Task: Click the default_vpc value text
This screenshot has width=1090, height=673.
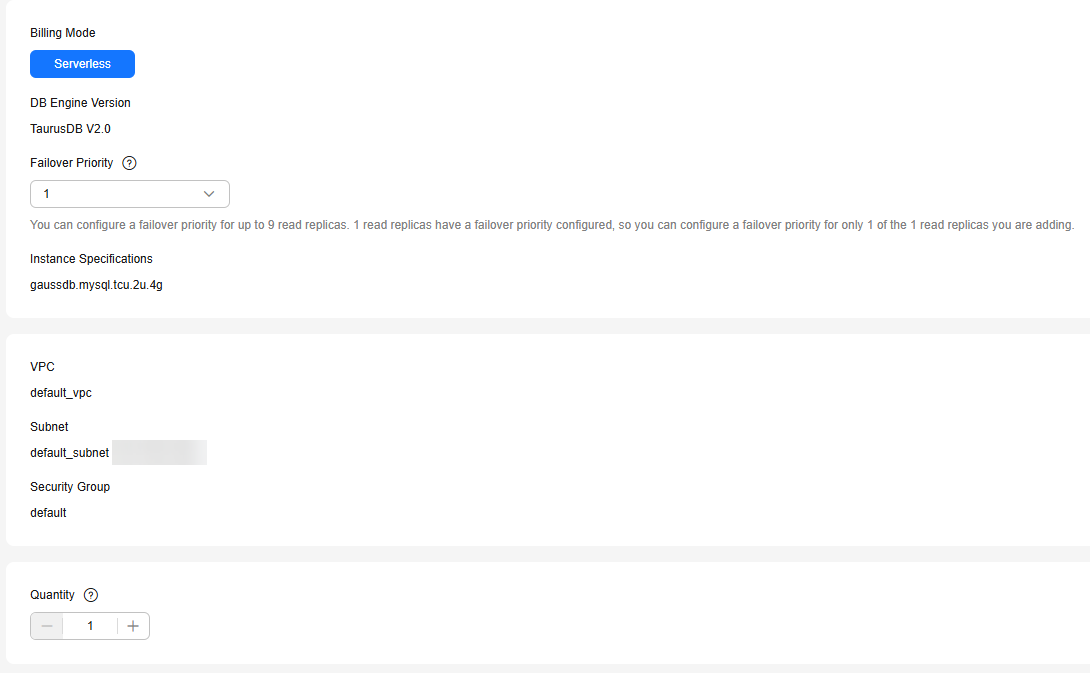Action: [x=61, y=393]
